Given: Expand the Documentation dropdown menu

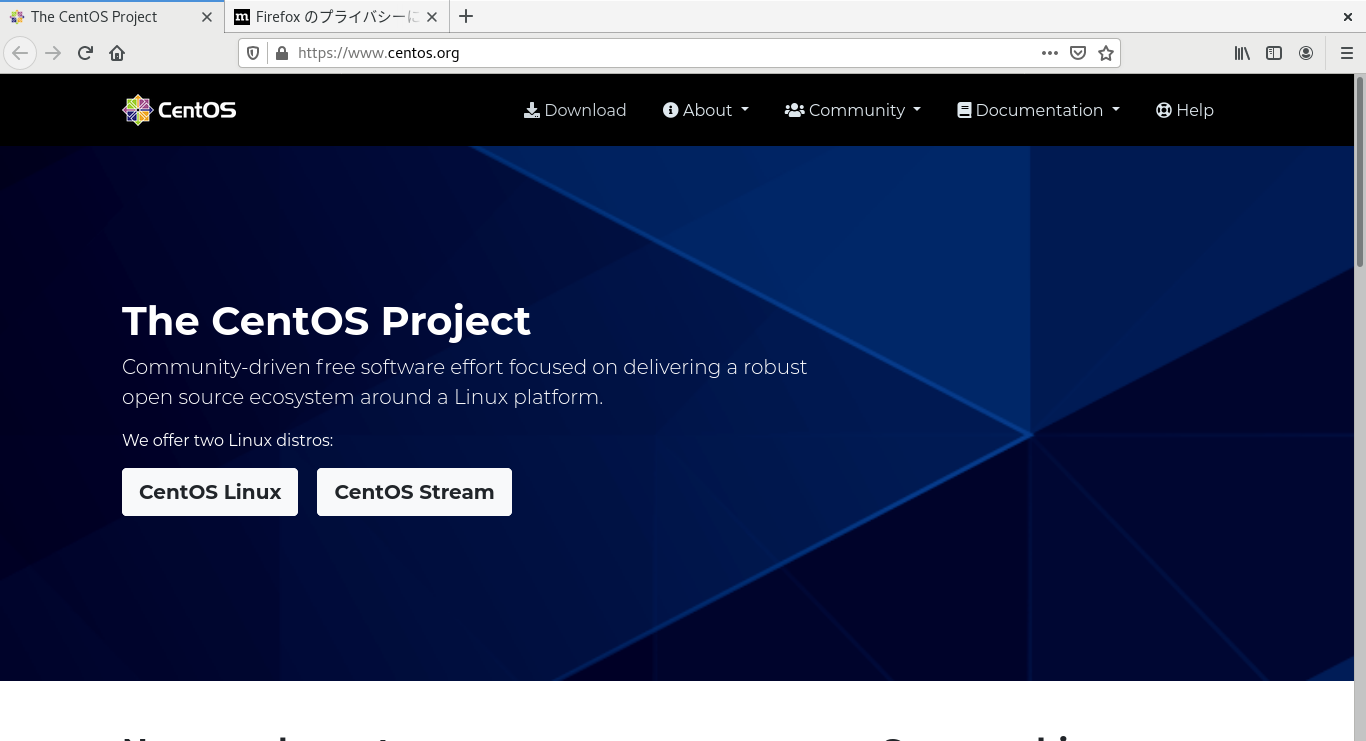Looking at the screenshot, I should coord(1038,110).
